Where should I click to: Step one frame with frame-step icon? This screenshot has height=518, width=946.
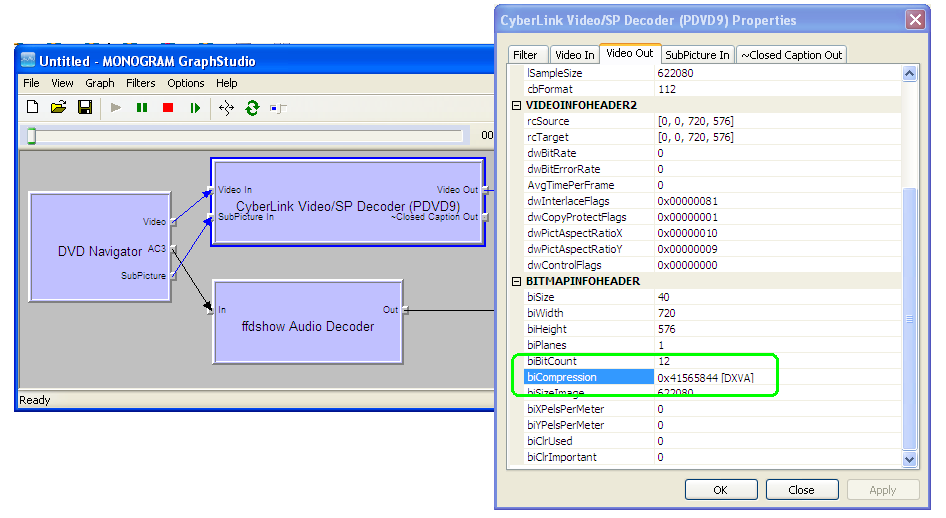pyautogui.click(x=194, y=108)
